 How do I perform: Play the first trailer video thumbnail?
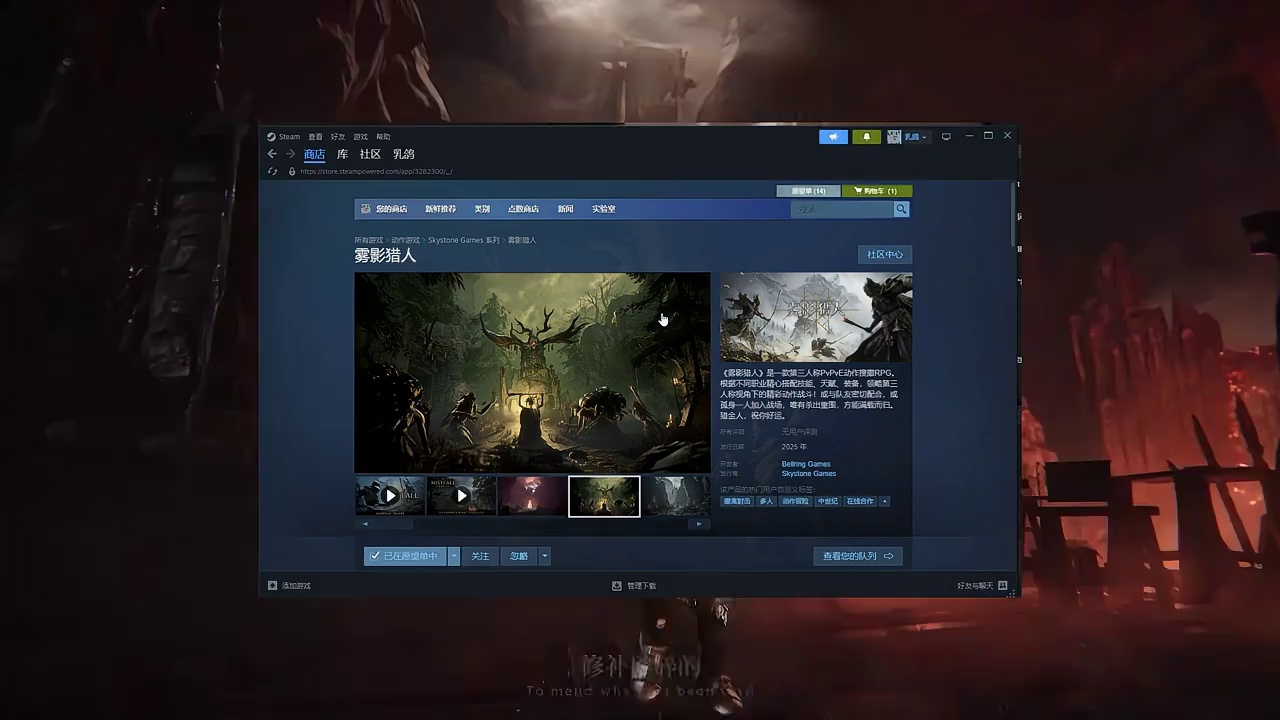(390, 495)
